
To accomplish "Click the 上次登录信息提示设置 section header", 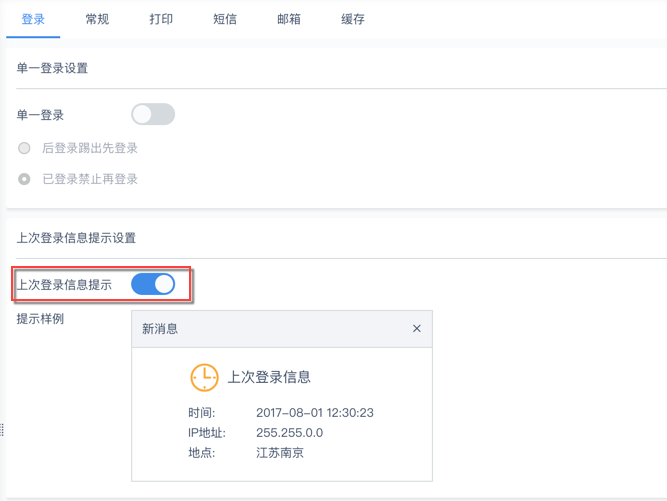I will coord(76,238).
